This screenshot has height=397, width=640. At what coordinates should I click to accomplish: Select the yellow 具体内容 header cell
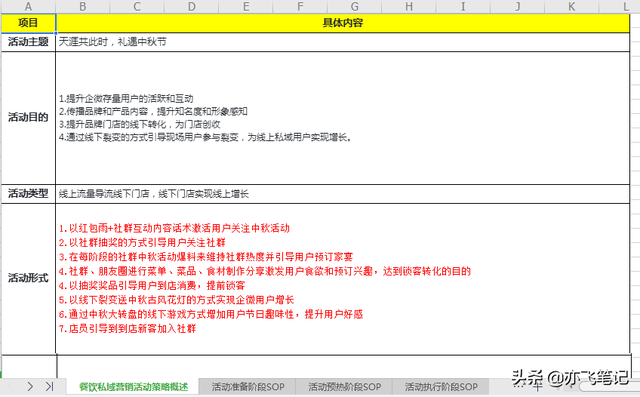(343, 23)
